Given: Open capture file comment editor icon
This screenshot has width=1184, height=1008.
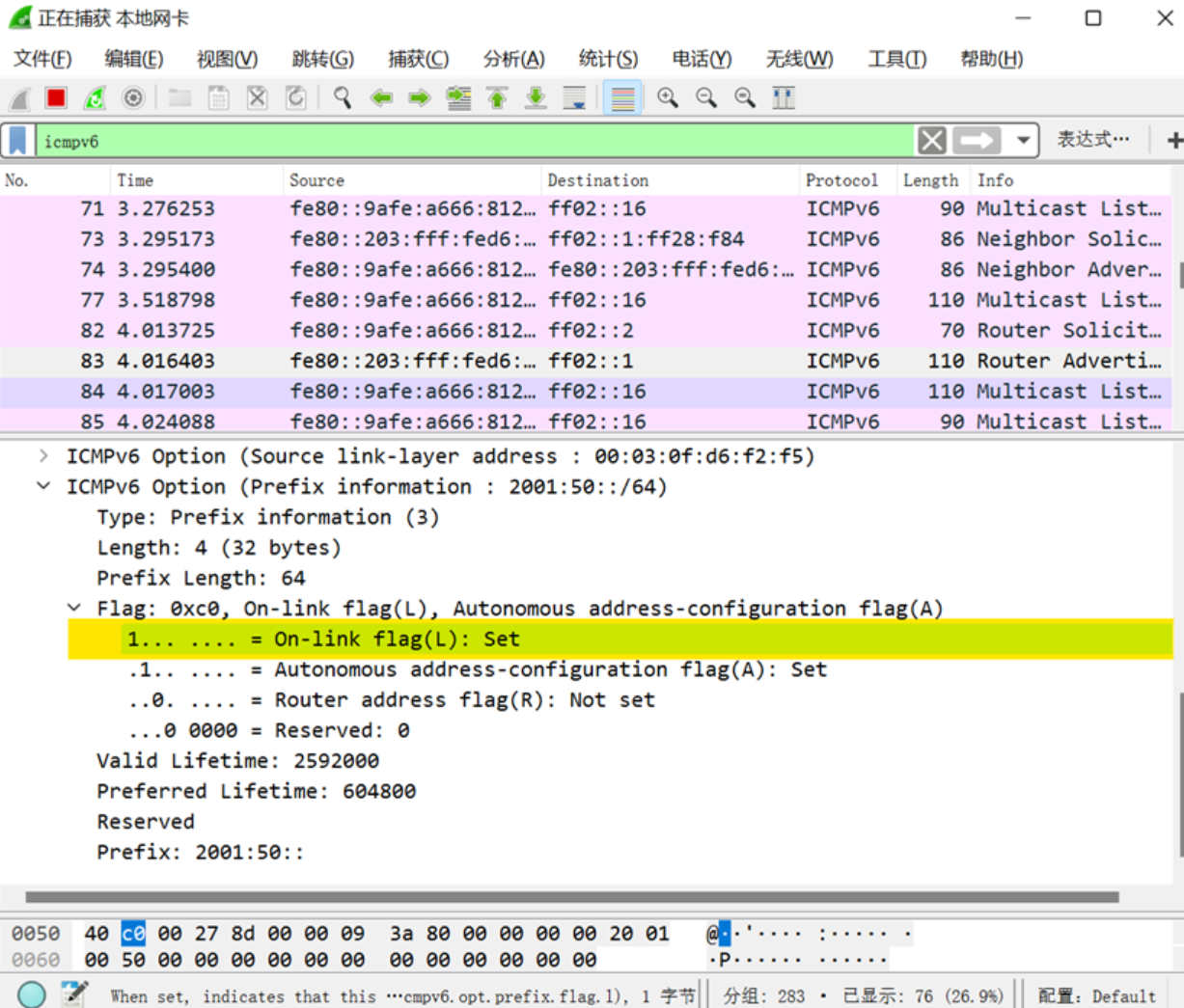Looking at the screenshot, I should tap(74, 994).
